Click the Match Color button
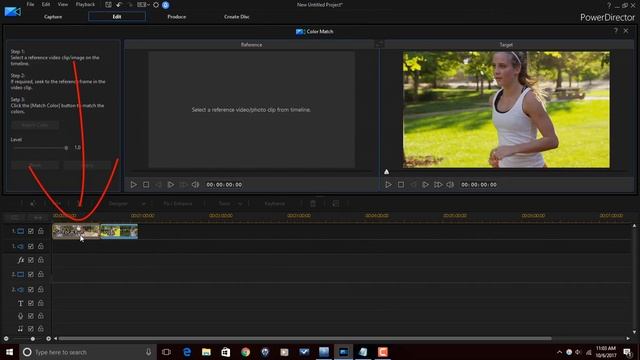Image resolution: width=640 pixels, height=360 pixels. 35,125
